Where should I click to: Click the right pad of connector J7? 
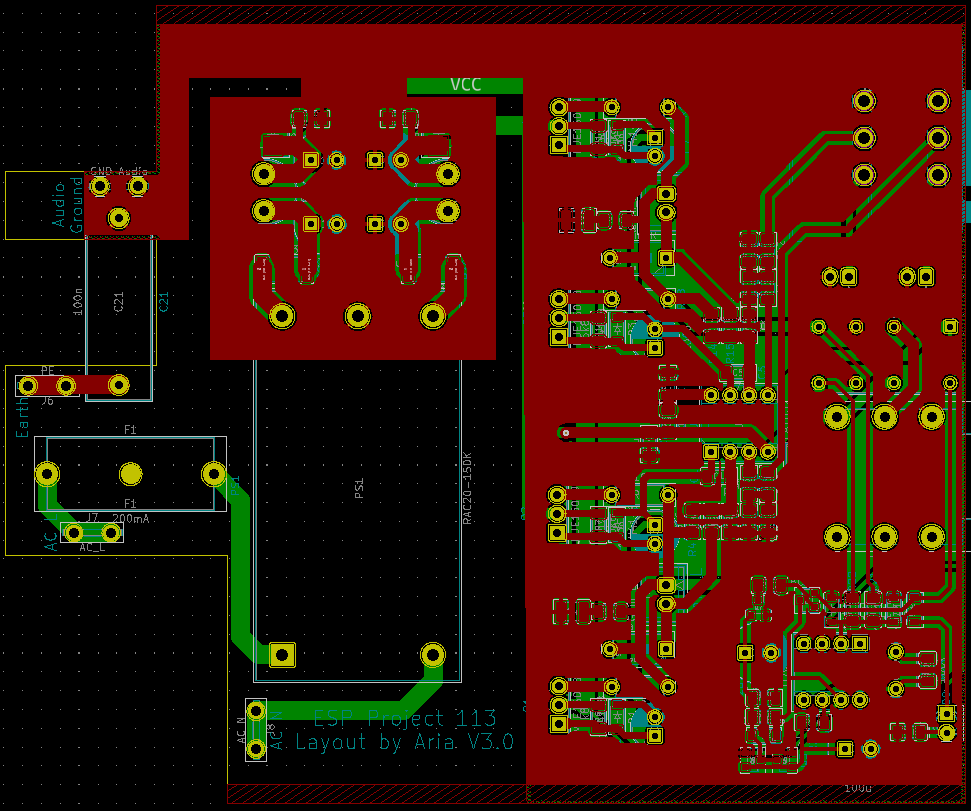tap(111, 532)
